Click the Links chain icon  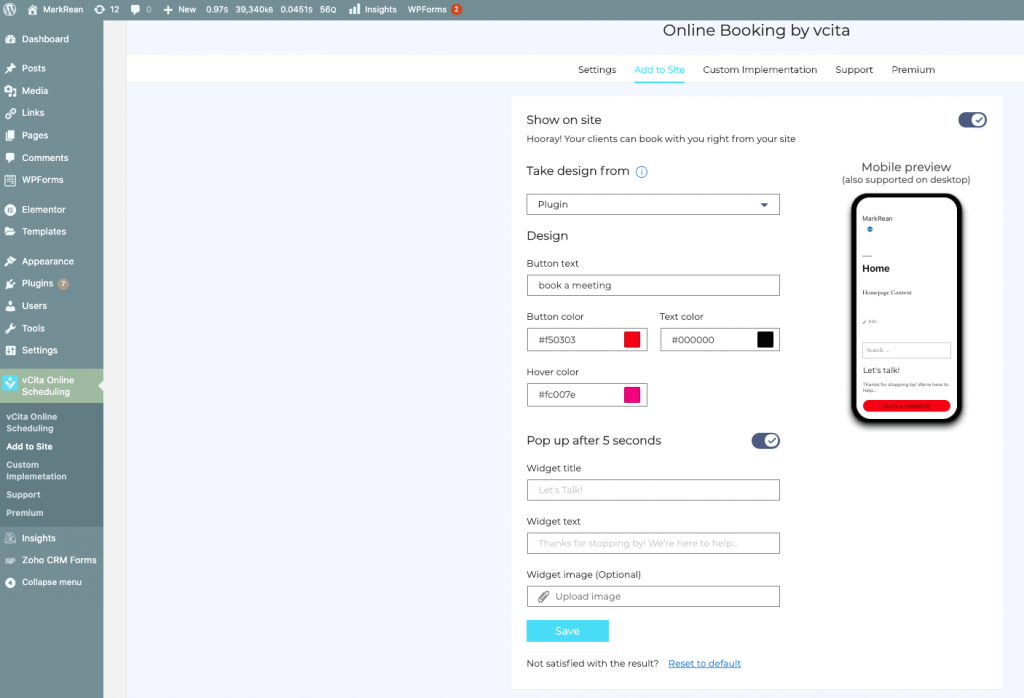click(x=10, y=113)
